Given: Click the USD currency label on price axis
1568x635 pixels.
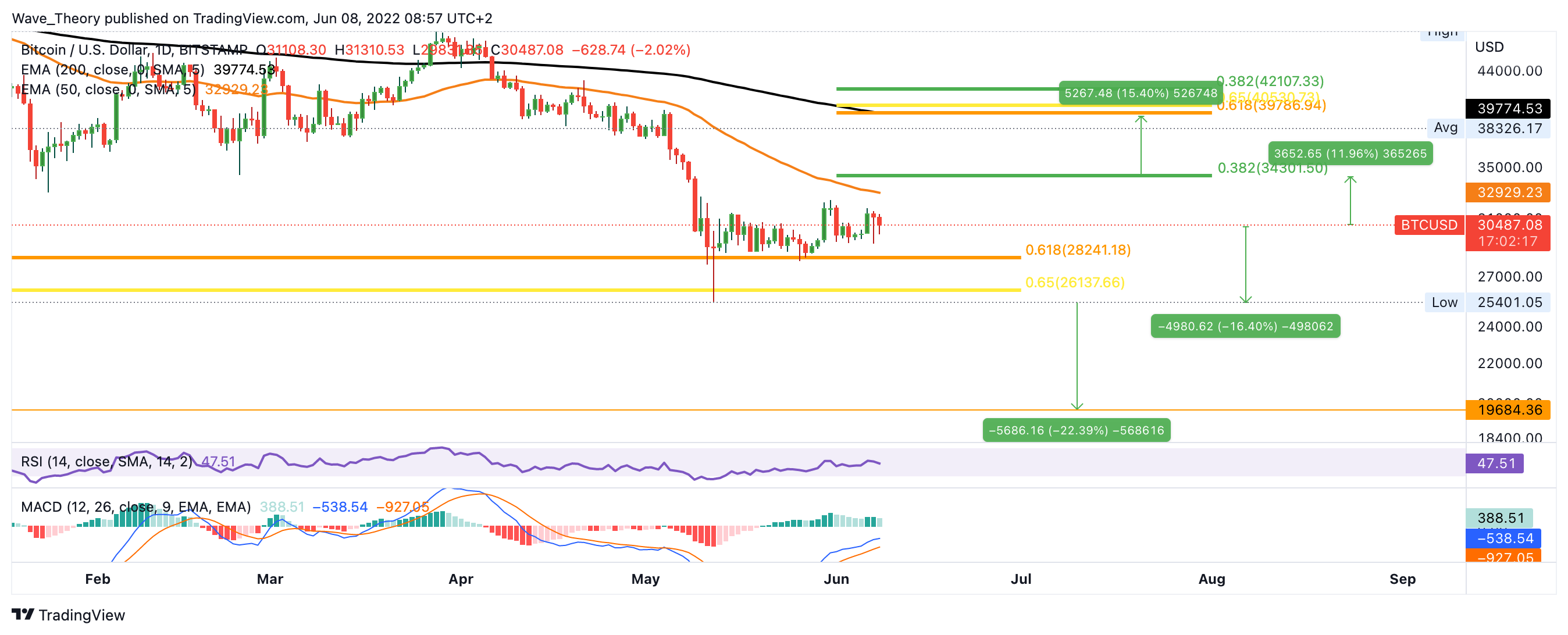Looking at the screenshot, I should point(1489,47).
